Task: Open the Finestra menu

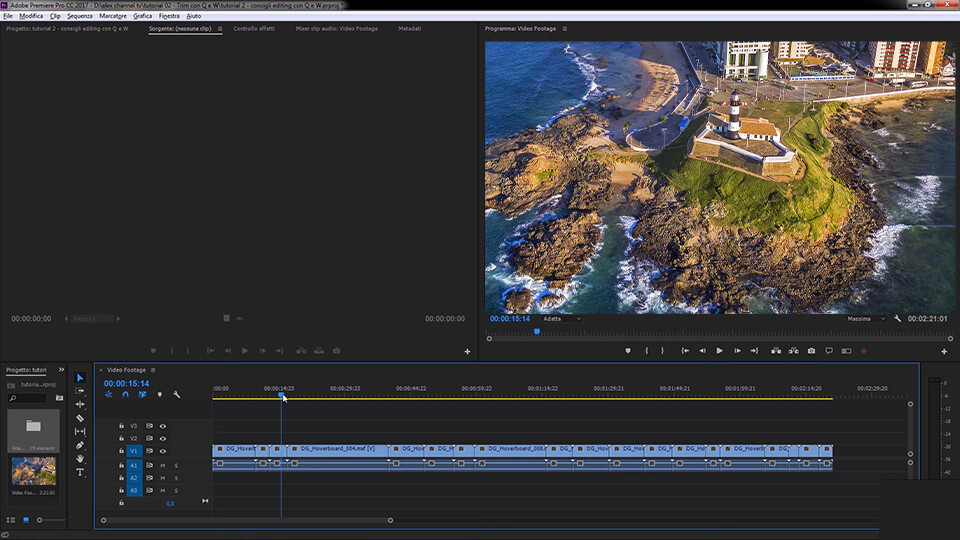Action: coord(169,16)
